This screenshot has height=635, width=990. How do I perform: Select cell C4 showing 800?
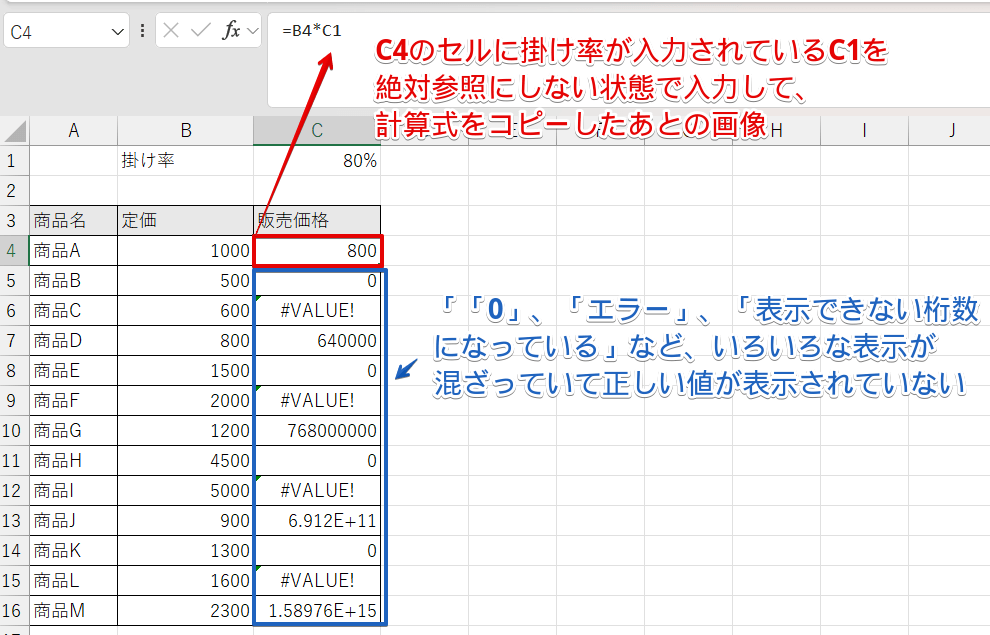point(317,251)
